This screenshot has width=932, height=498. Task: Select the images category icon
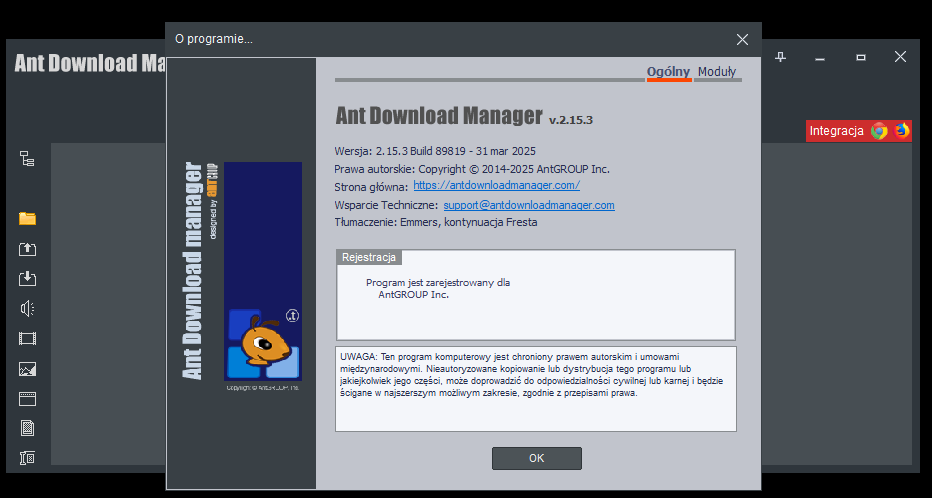(27, 369)
